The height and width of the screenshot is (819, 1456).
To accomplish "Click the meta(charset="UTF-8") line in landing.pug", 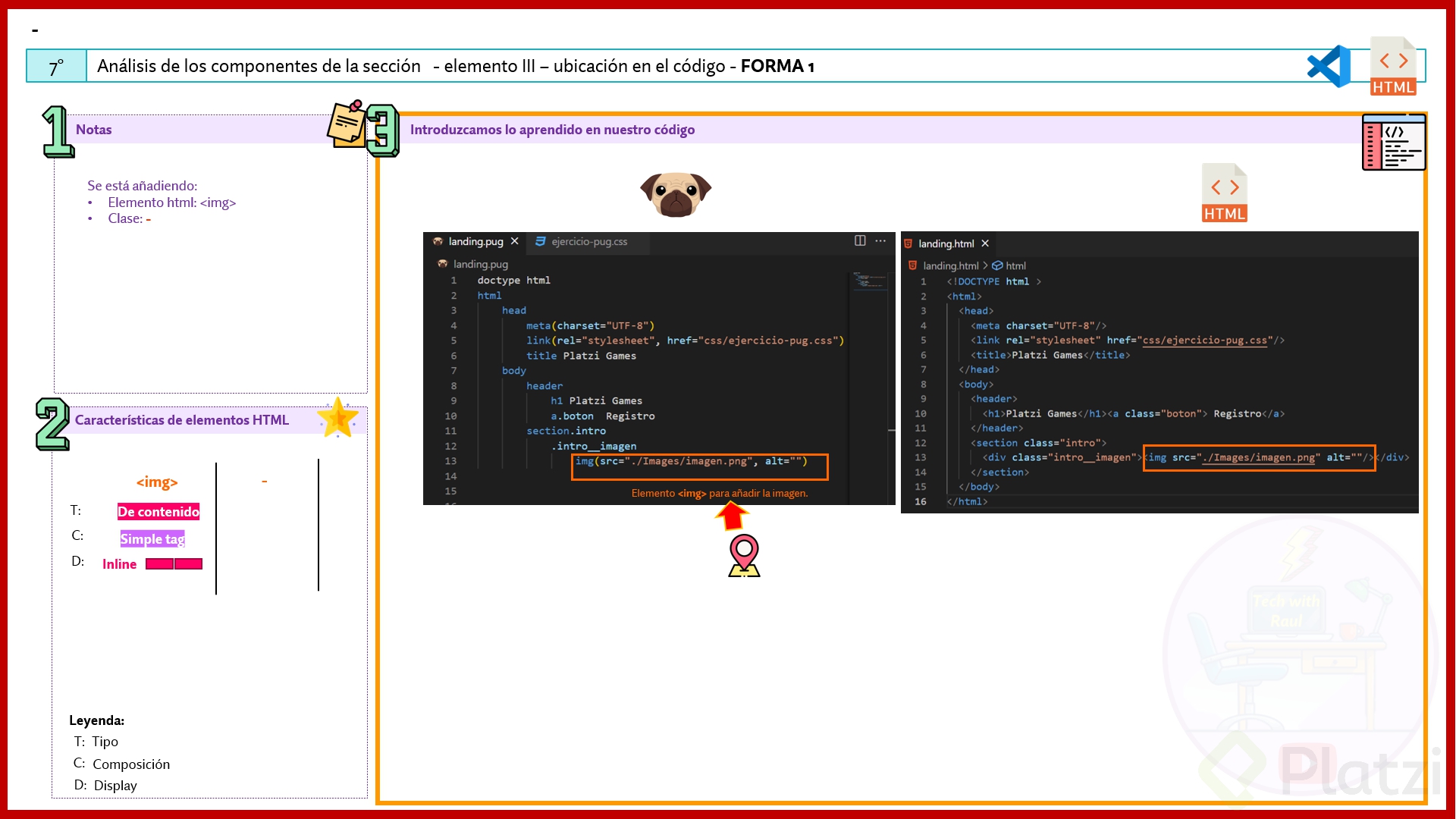I will point(590,326).
